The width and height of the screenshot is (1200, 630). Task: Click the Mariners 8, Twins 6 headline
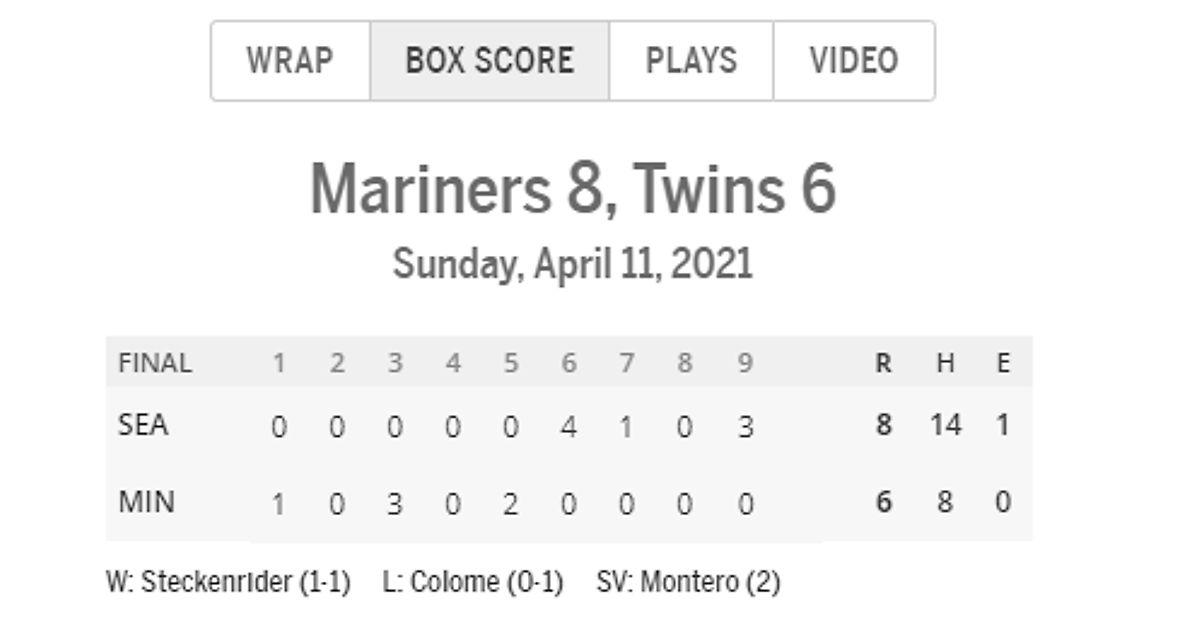tap(573, 189)
